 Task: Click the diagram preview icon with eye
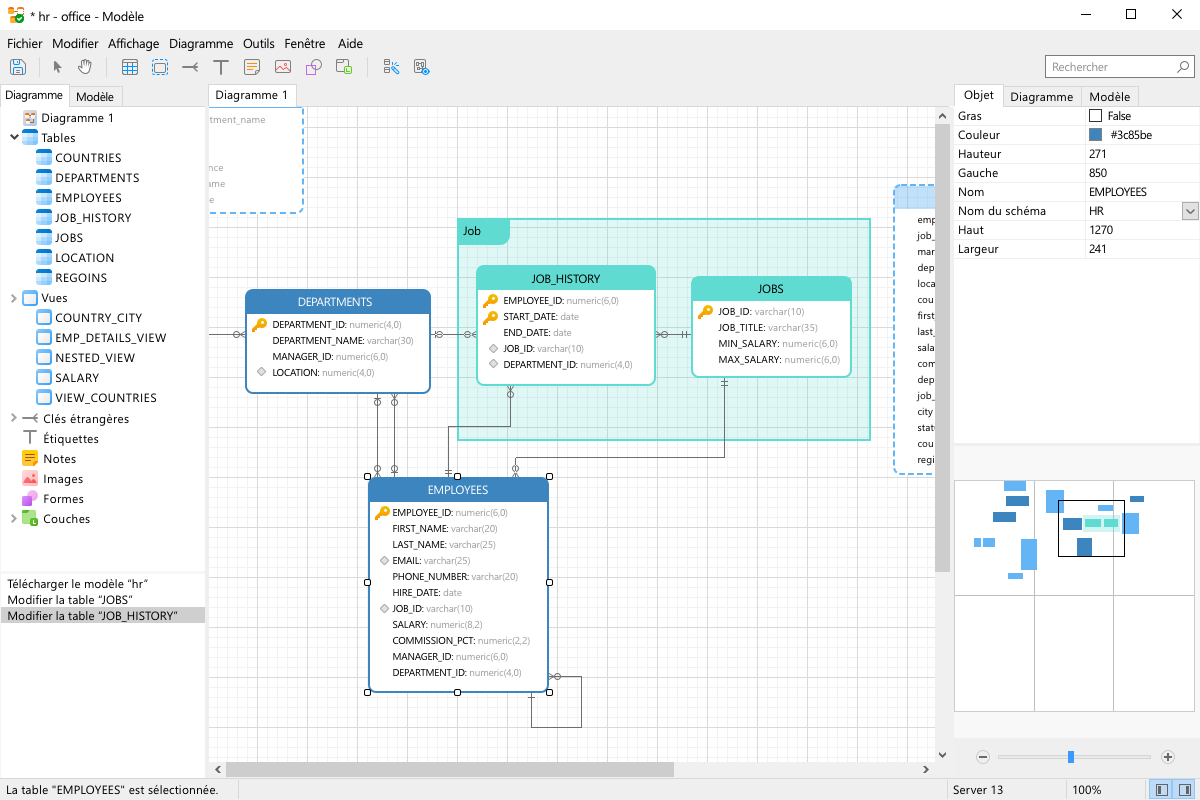422,67
